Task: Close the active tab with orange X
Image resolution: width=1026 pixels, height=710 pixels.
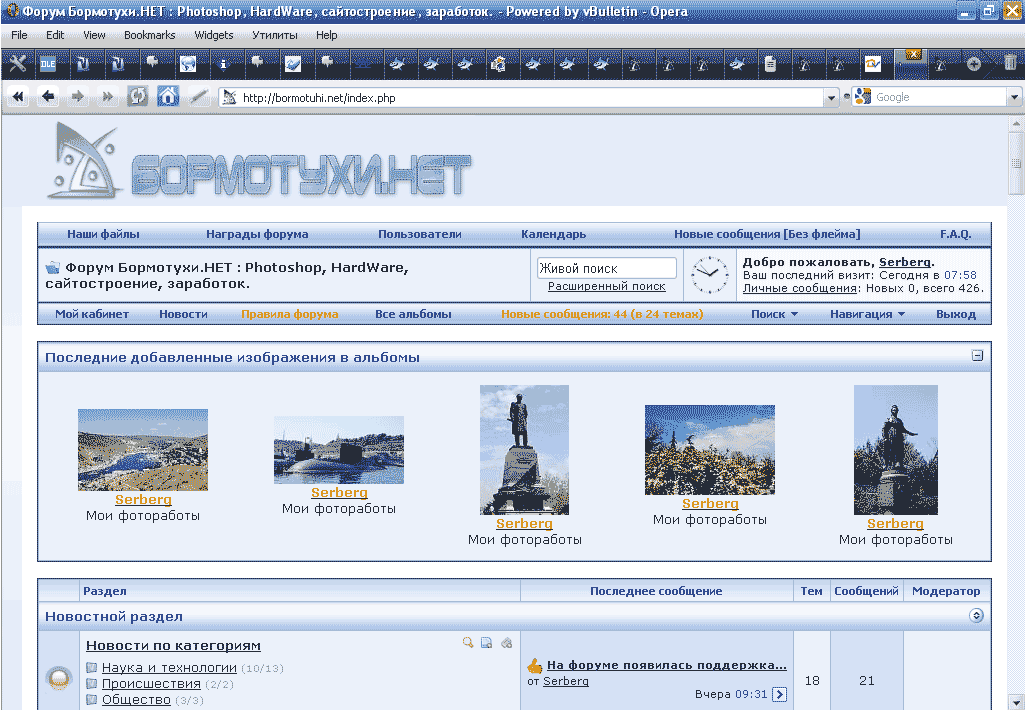Action: click(913, 54)
